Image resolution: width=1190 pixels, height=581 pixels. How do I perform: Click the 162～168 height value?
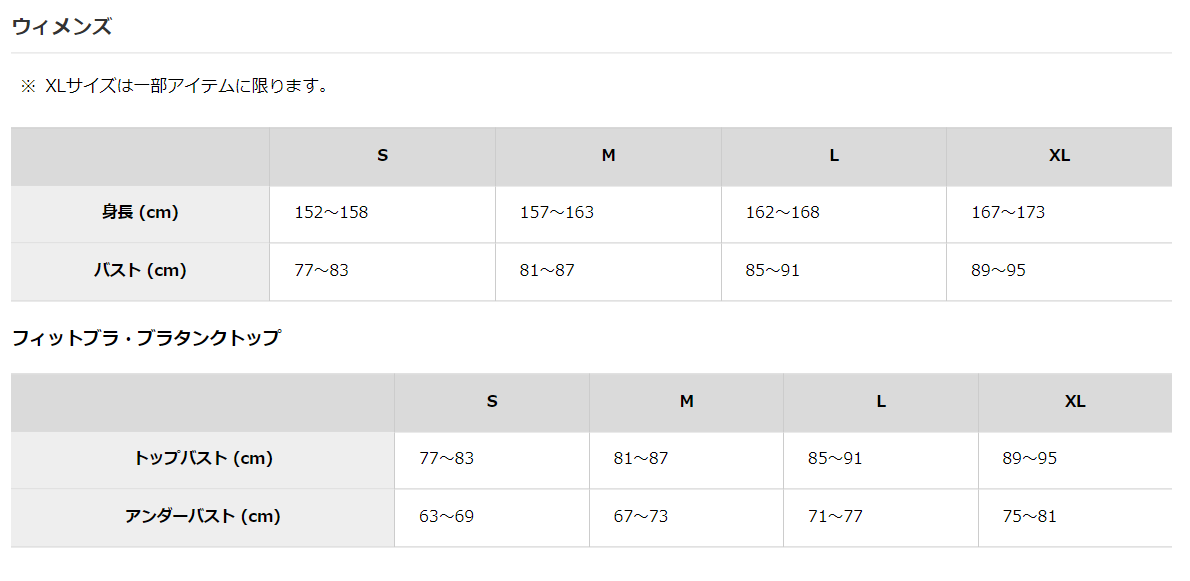[x=782, y=213]
